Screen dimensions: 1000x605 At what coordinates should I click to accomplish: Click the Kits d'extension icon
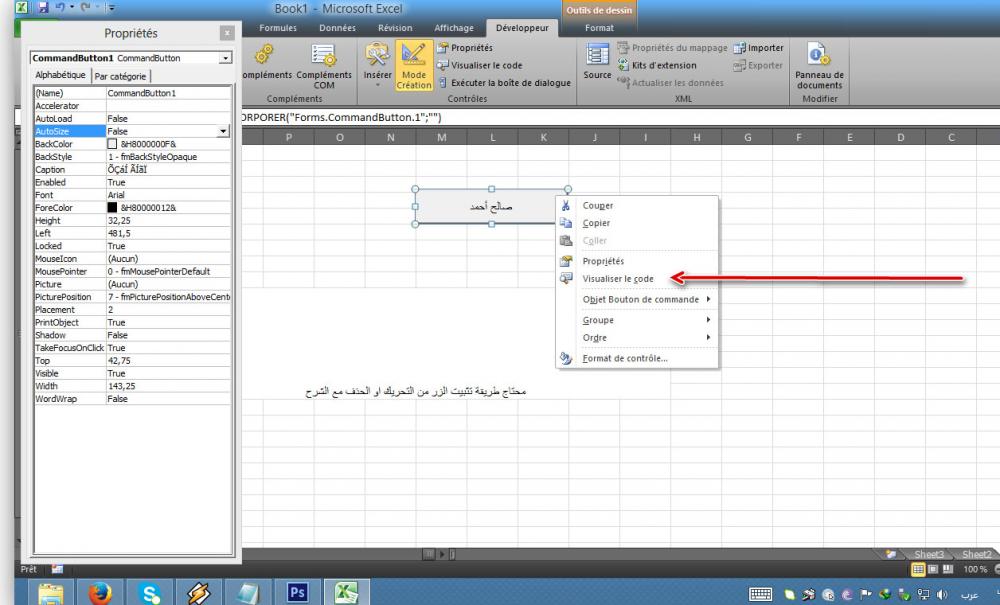tap(623, 65)
